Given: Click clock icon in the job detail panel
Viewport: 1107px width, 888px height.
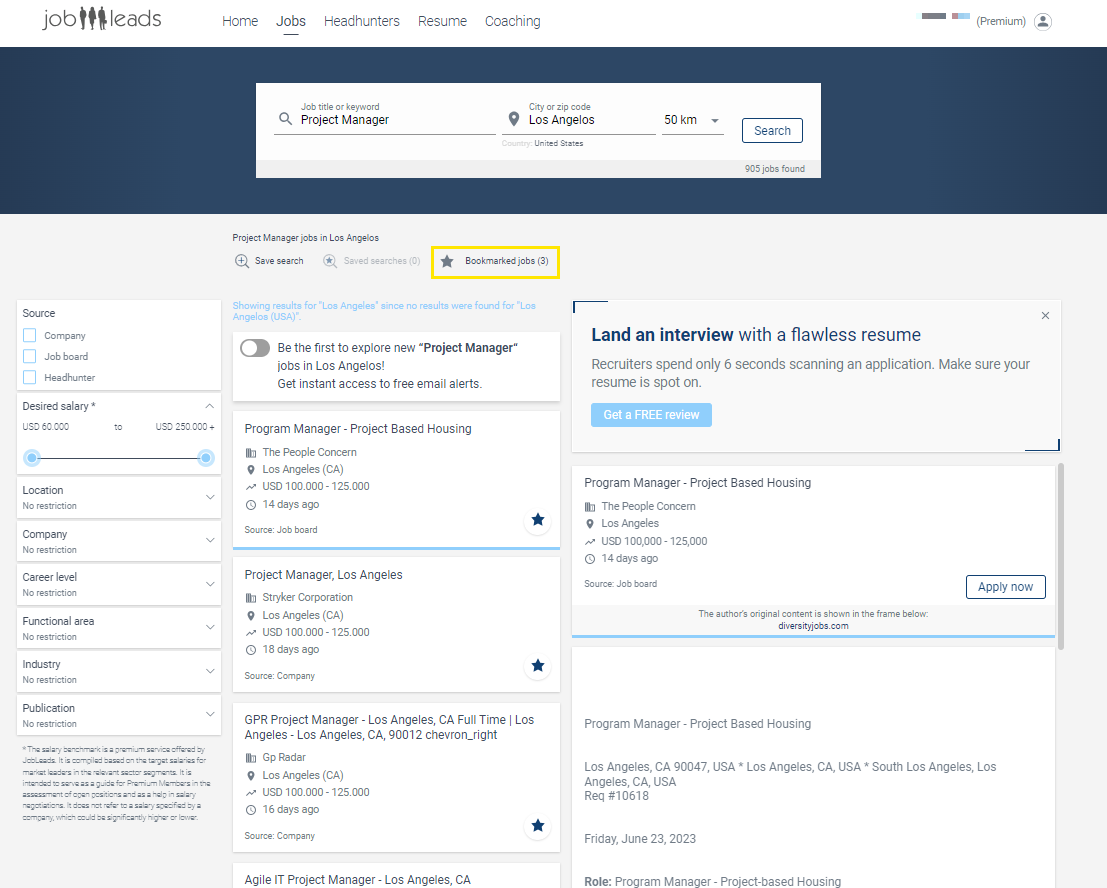Looking at the screenshot, I should coord(590,559).
